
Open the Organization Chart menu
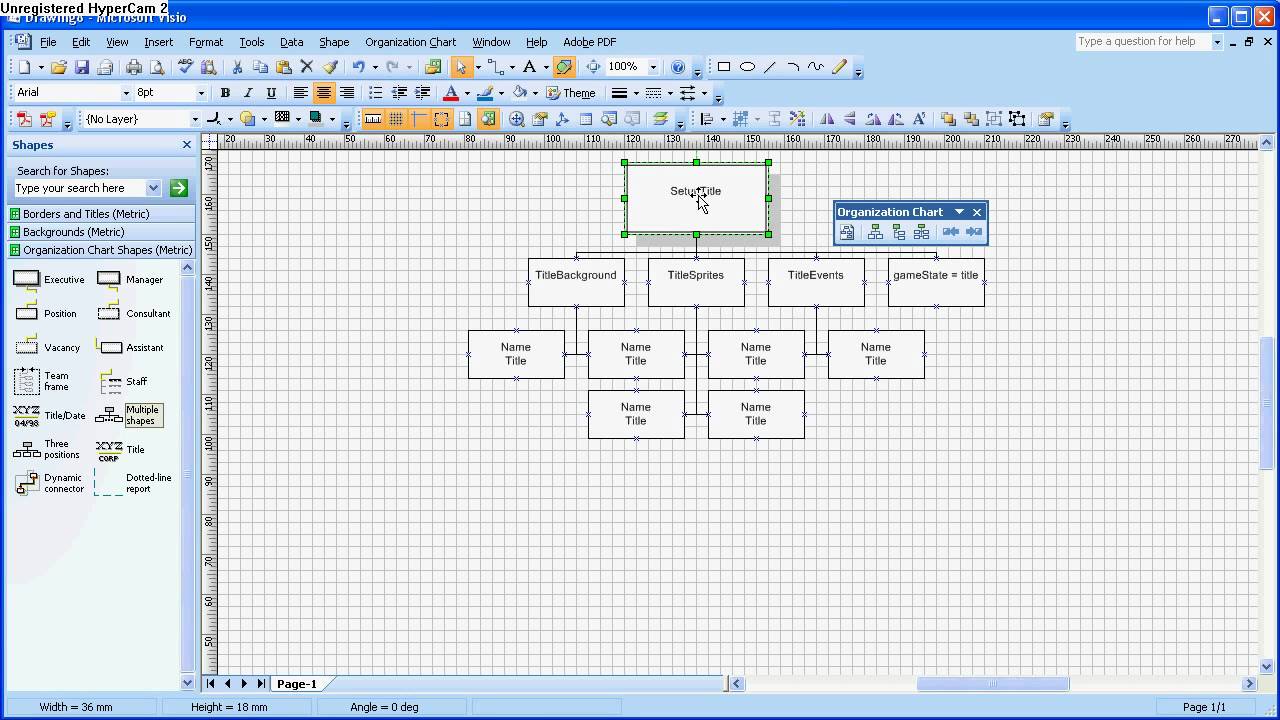point(410,42)
